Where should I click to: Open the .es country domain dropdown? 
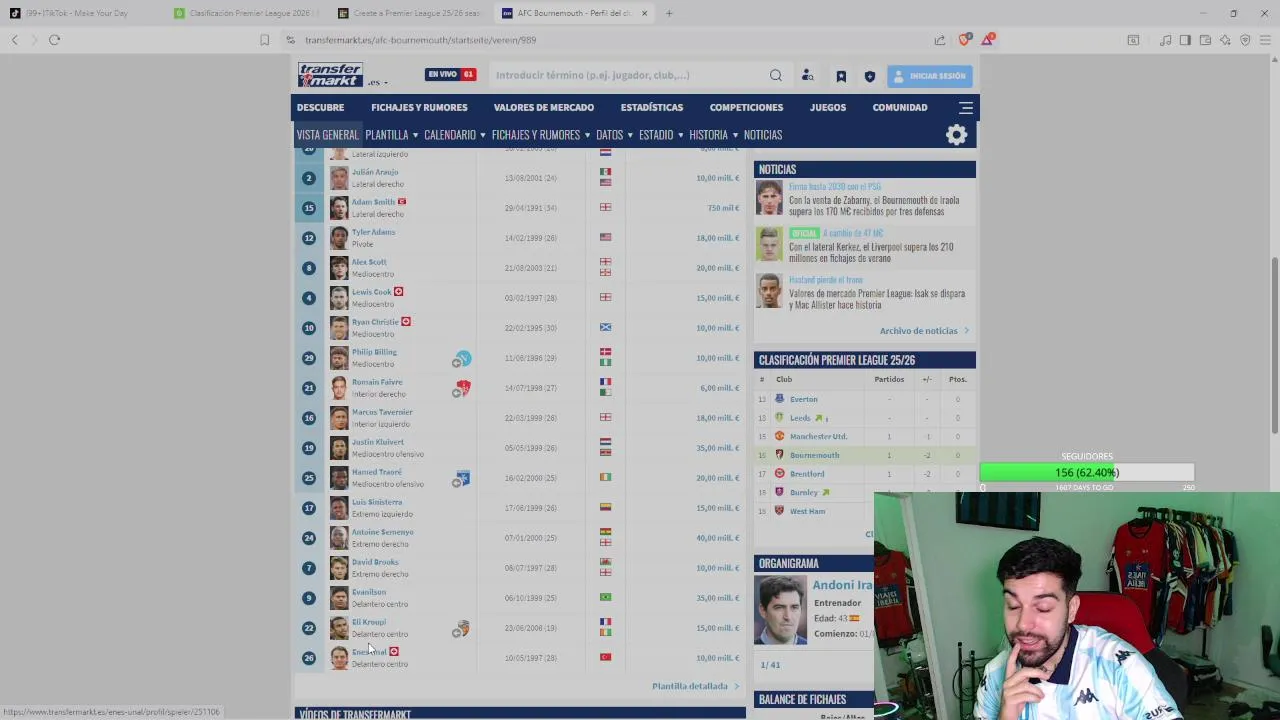pyautogui.click(x=377, y=82)
